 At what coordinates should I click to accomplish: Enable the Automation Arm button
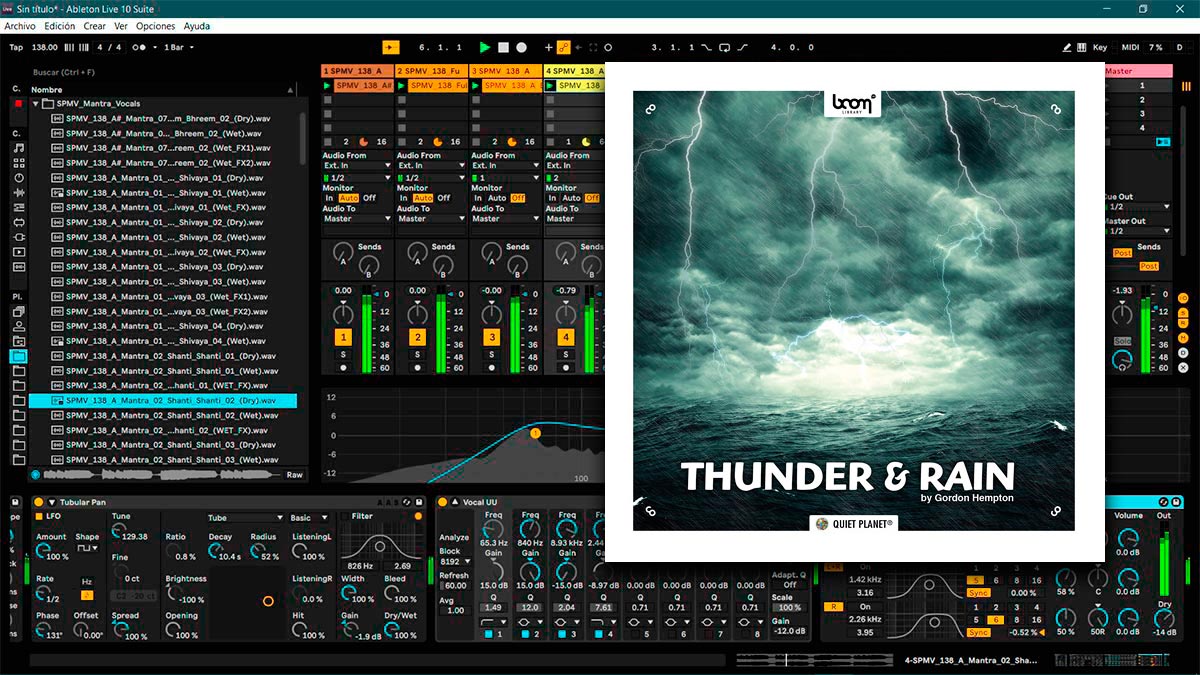[563, 47]
